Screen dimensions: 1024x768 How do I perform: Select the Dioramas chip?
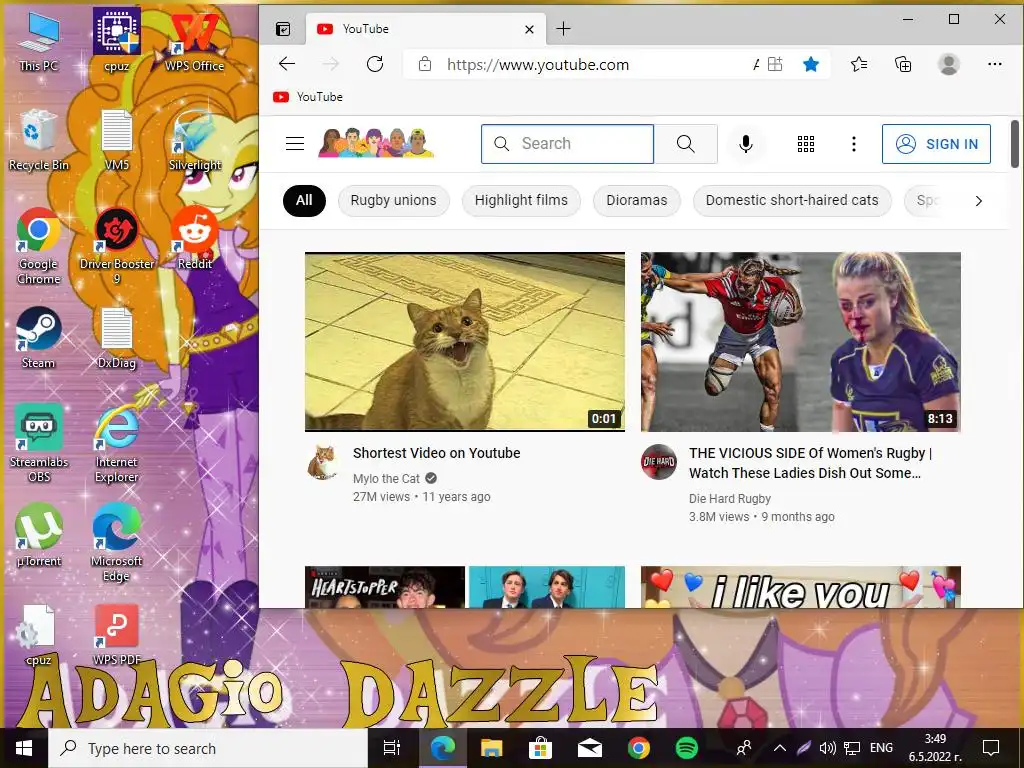[637, 200]
